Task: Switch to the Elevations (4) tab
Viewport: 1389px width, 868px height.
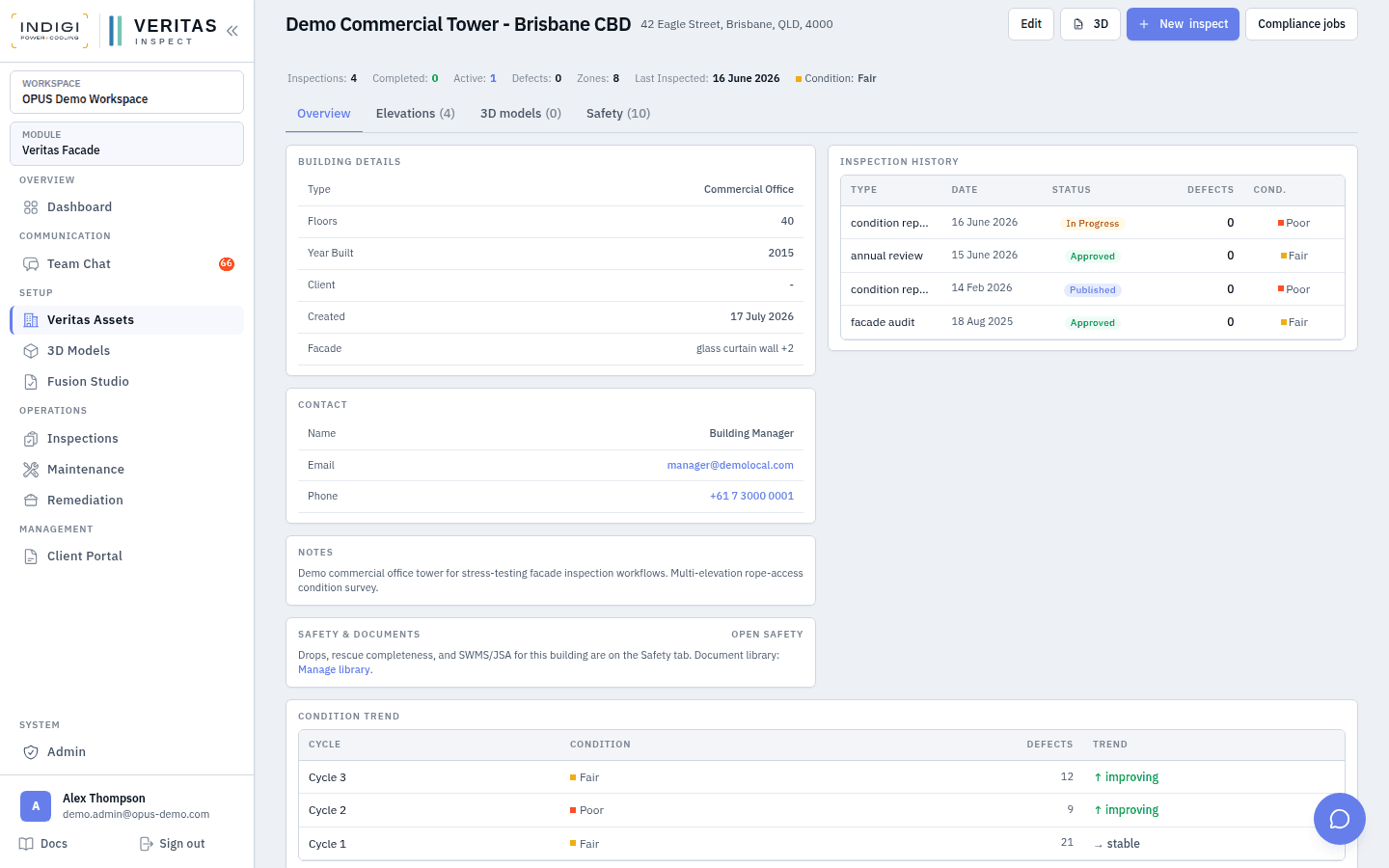Action: click(415, 114)
